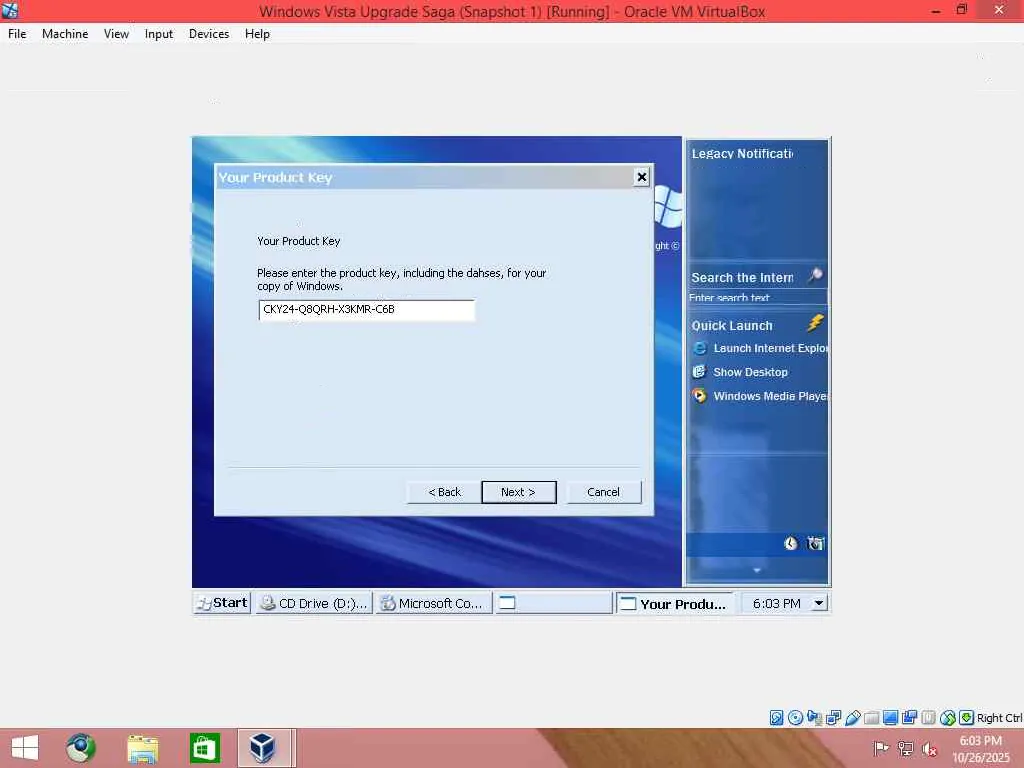
Task: Click the Legacy Notification header
Action: coord(742,153)
